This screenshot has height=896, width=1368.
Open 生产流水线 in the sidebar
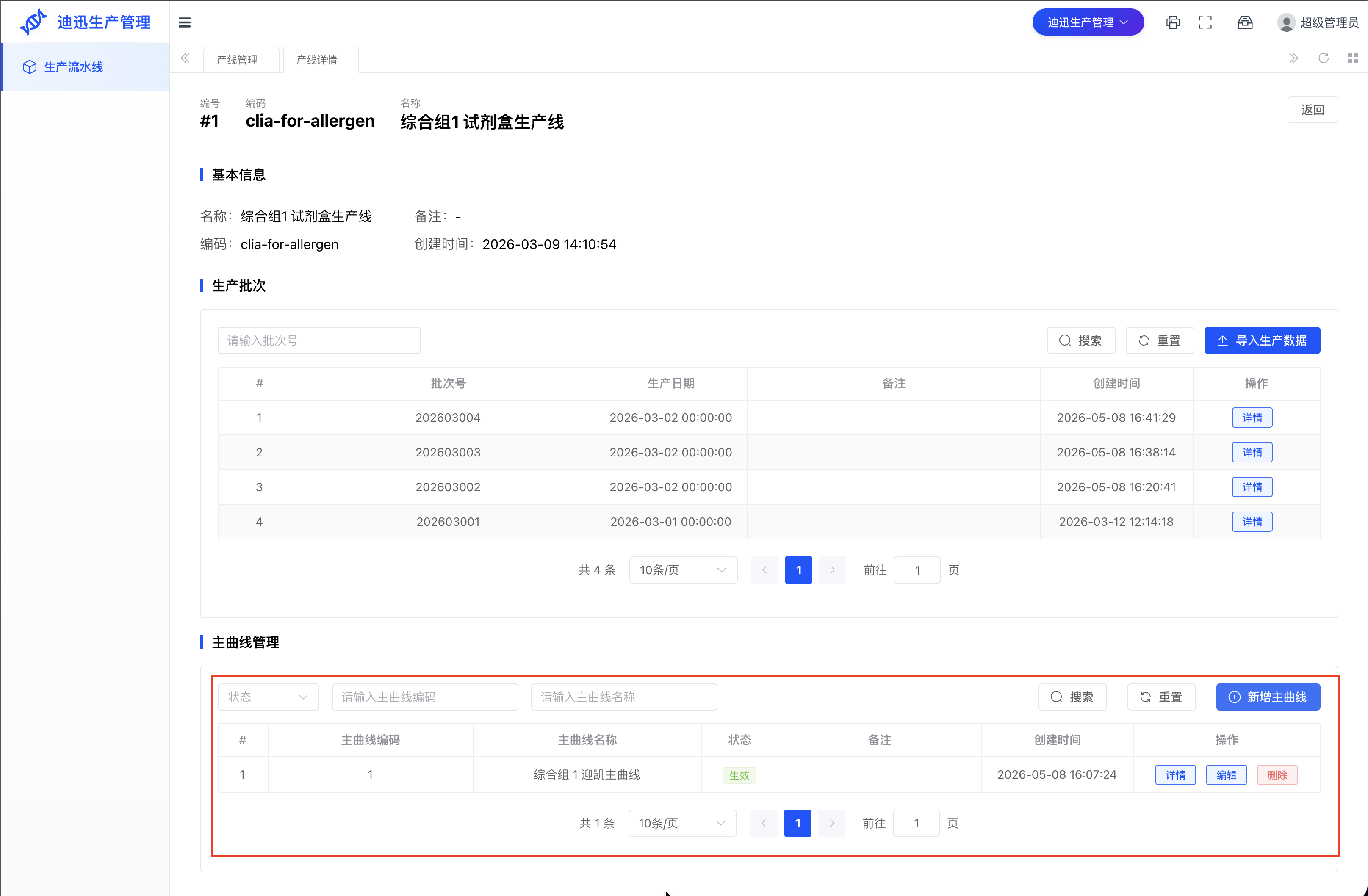(x=85, y=67)
